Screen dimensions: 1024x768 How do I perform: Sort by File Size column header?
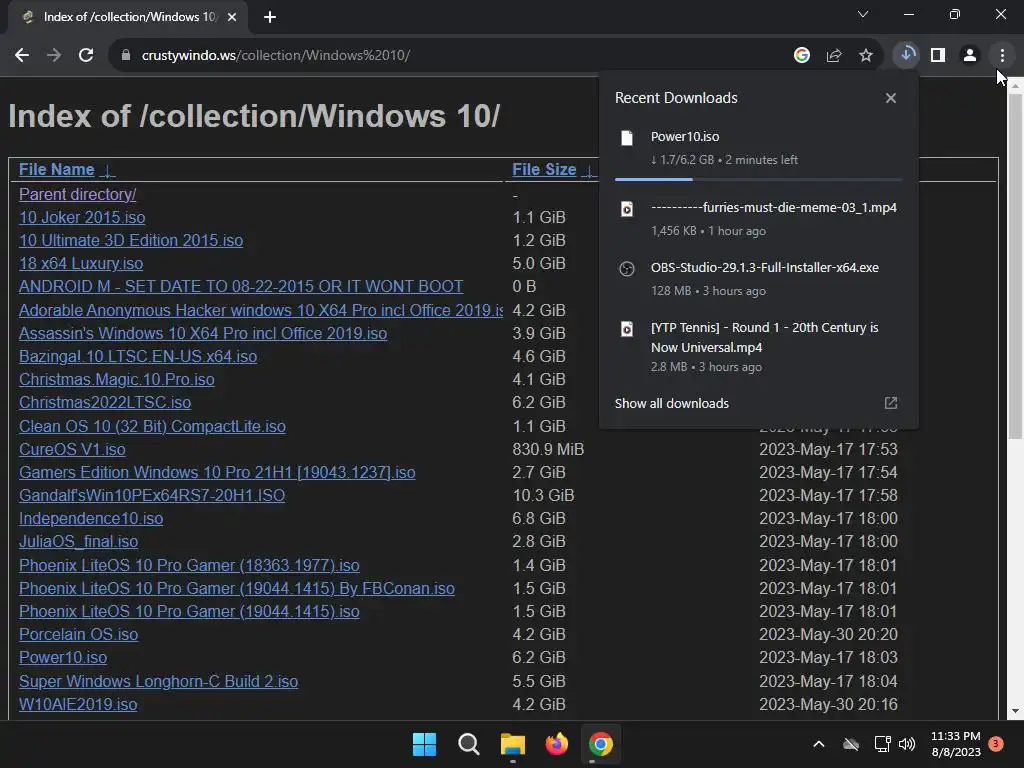pos(544,170)
